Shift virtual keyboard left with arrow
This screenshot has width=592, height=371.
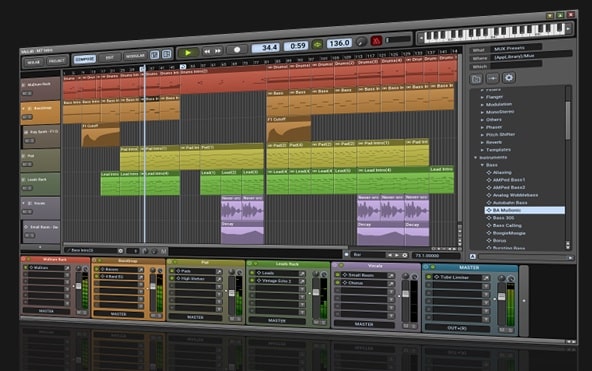(x=421, y=37)
